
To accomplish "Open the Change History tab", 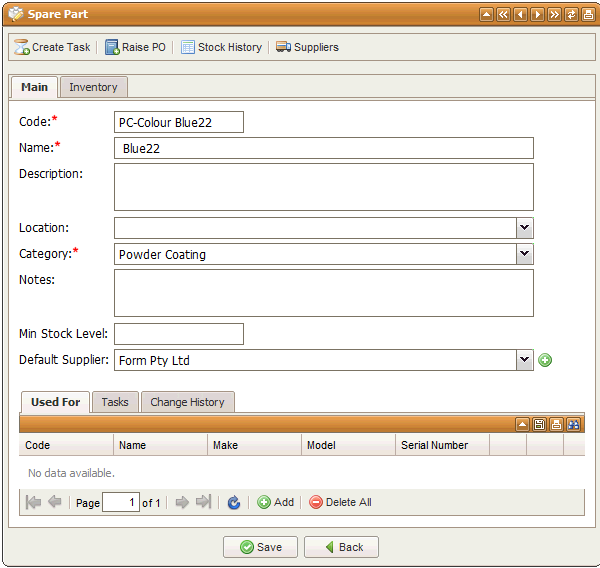I will pyautogui.click(x=187, y=402).
